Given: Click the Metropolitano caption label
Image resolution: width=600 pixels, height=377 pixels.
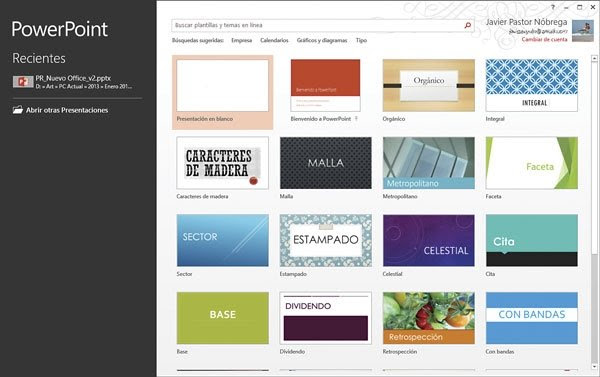Looking at the screenshot, I should click(x=400, y=196).
